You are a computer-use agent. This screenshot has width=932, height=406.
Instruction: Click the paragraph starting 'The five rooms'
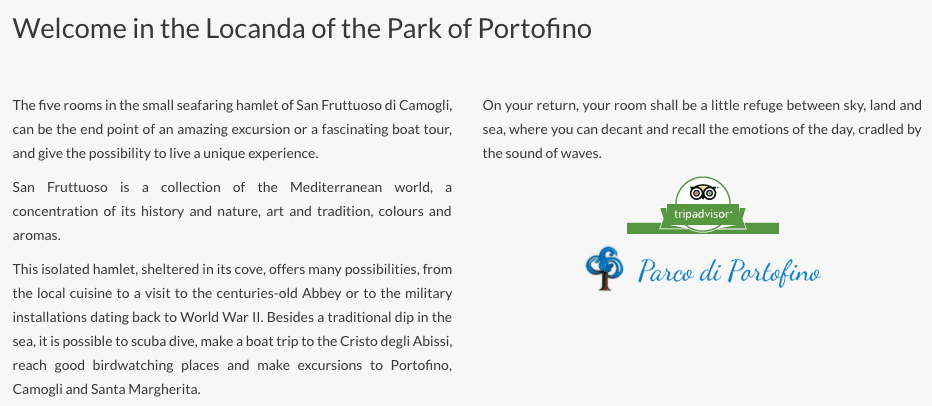232,130
